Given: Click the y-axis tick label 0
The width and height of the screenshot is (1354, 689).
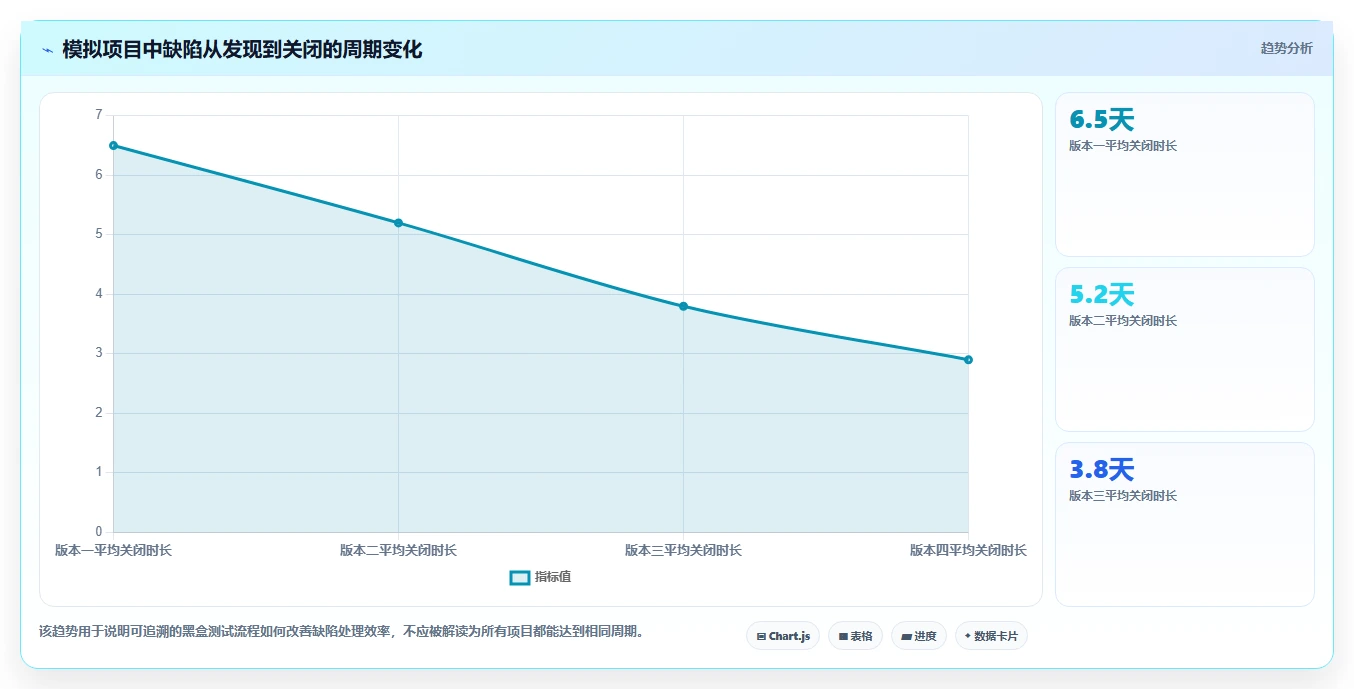Looking at the screenshot, I should [98, 532].
